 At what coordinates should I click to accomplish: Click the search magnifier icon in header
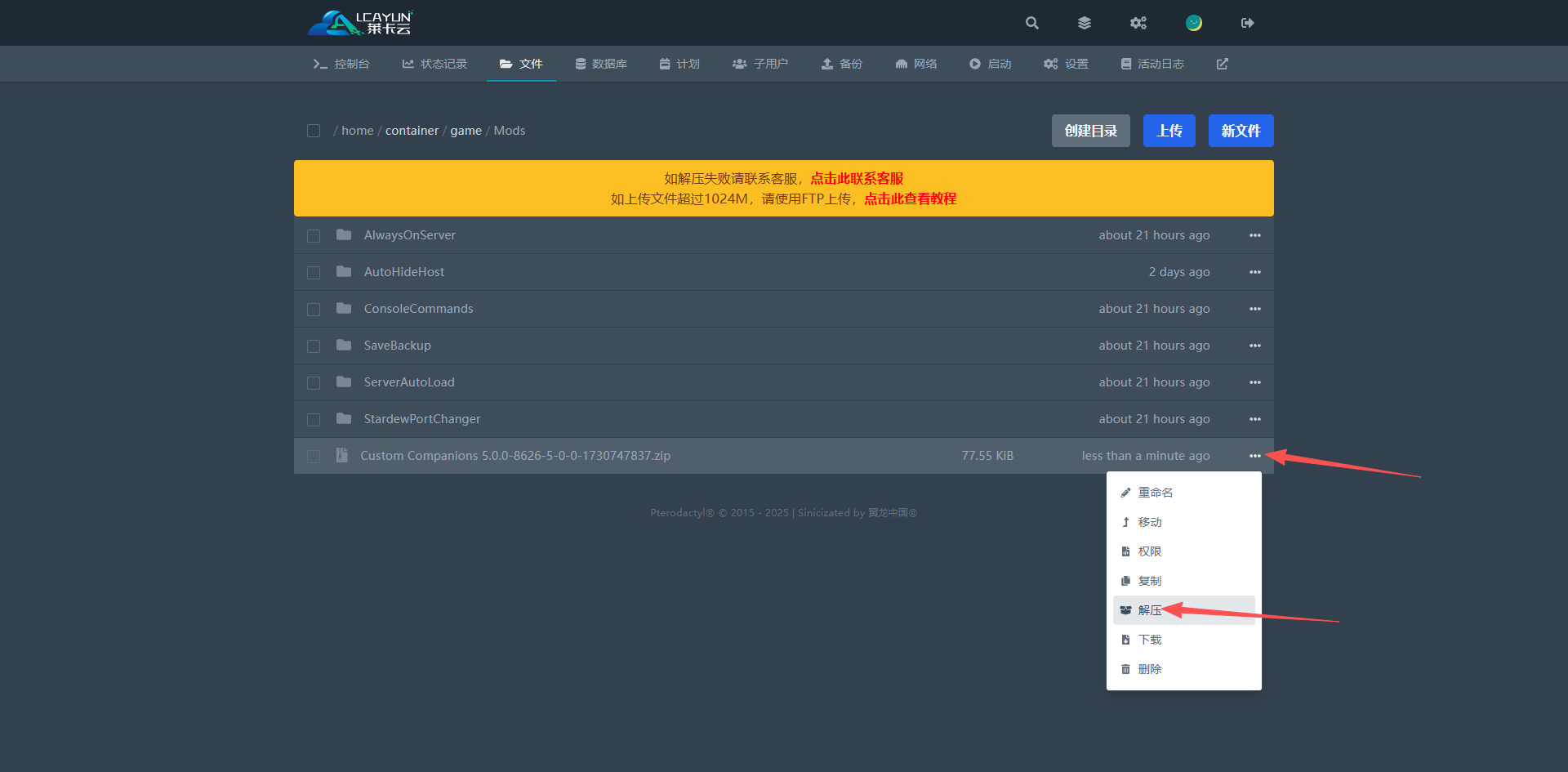click(x=1032, y=23)
